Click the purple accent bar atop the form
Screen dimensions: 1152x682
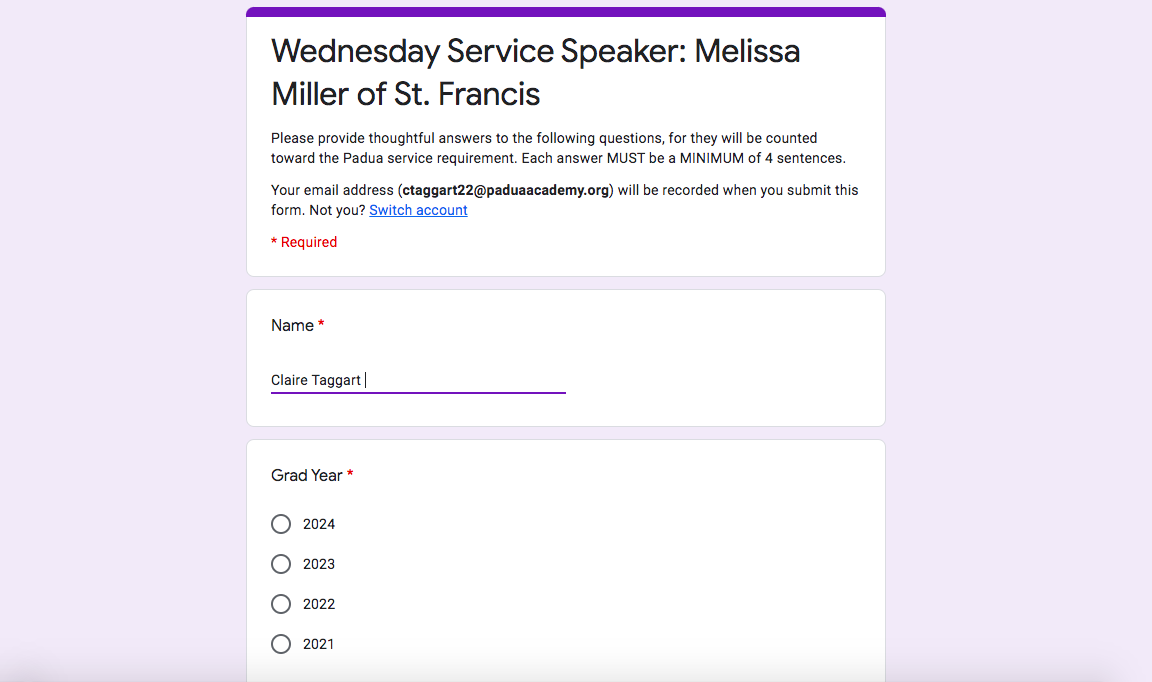point(566,12)
